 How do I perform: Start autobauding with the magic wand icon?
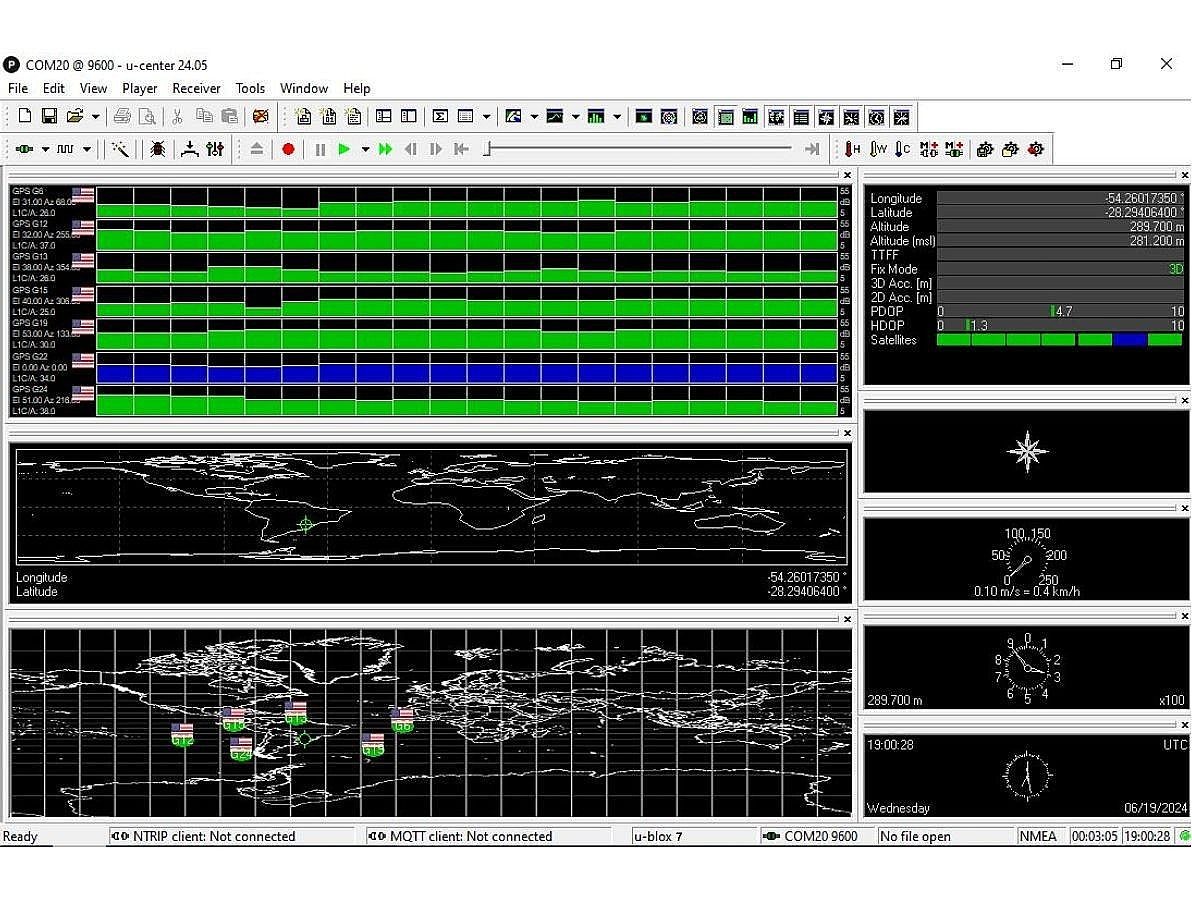point(119,149)
